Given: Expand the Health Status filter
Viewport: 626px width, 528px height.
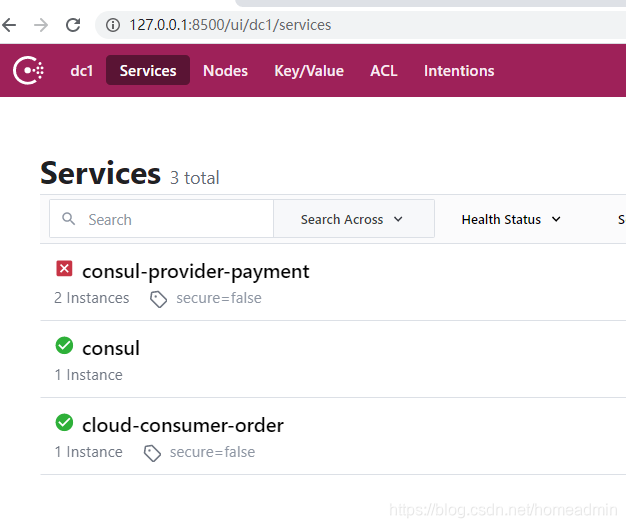Looking at the screenshot, I should pyautogui.click(x=511, y=219).
